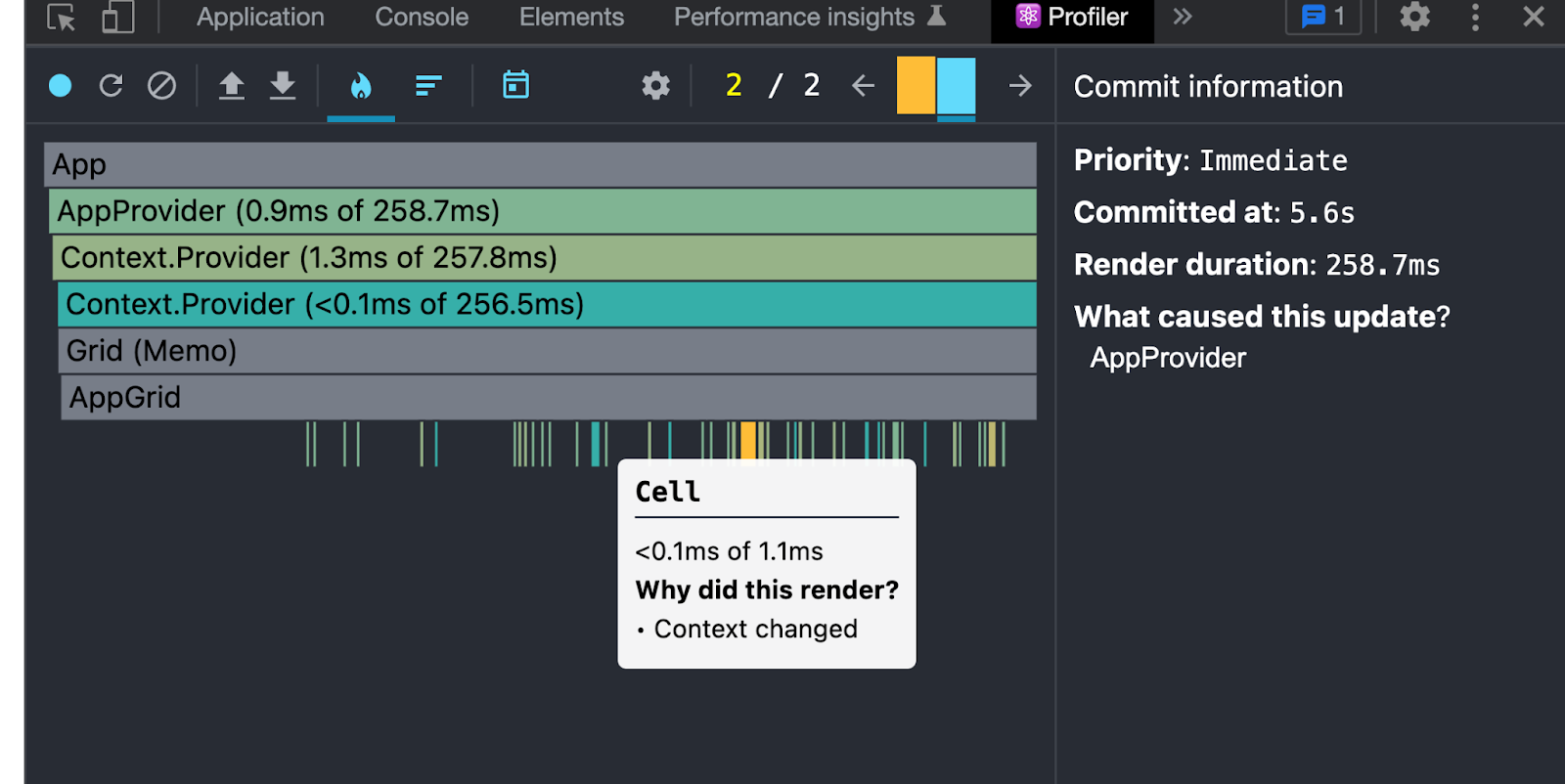This screenshot has width=1565, height=784.
Task: Click AppProvider under What caused this update
Action: pos(1168,358)
